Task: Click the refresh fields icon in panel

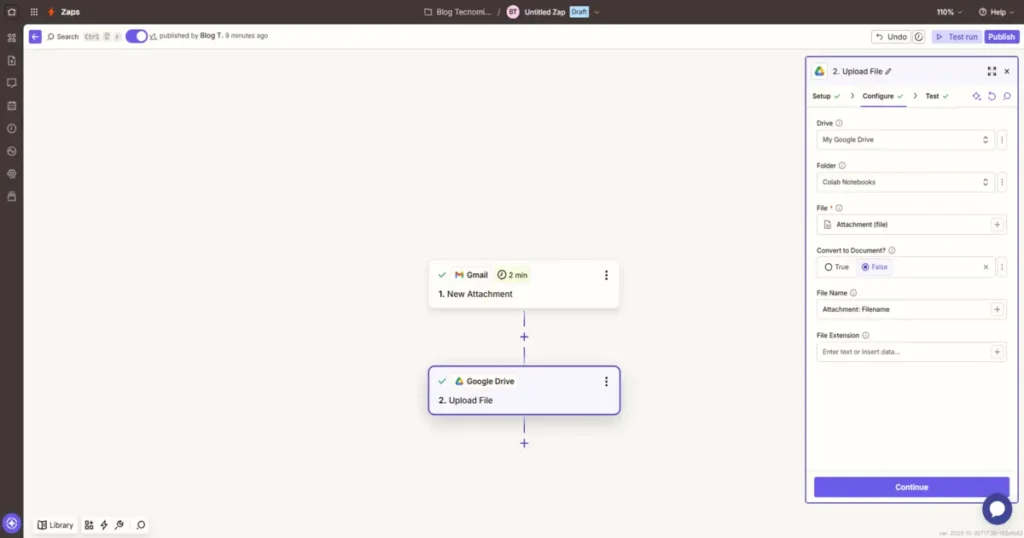Action: pyautogui.click(x=991, y=96)
